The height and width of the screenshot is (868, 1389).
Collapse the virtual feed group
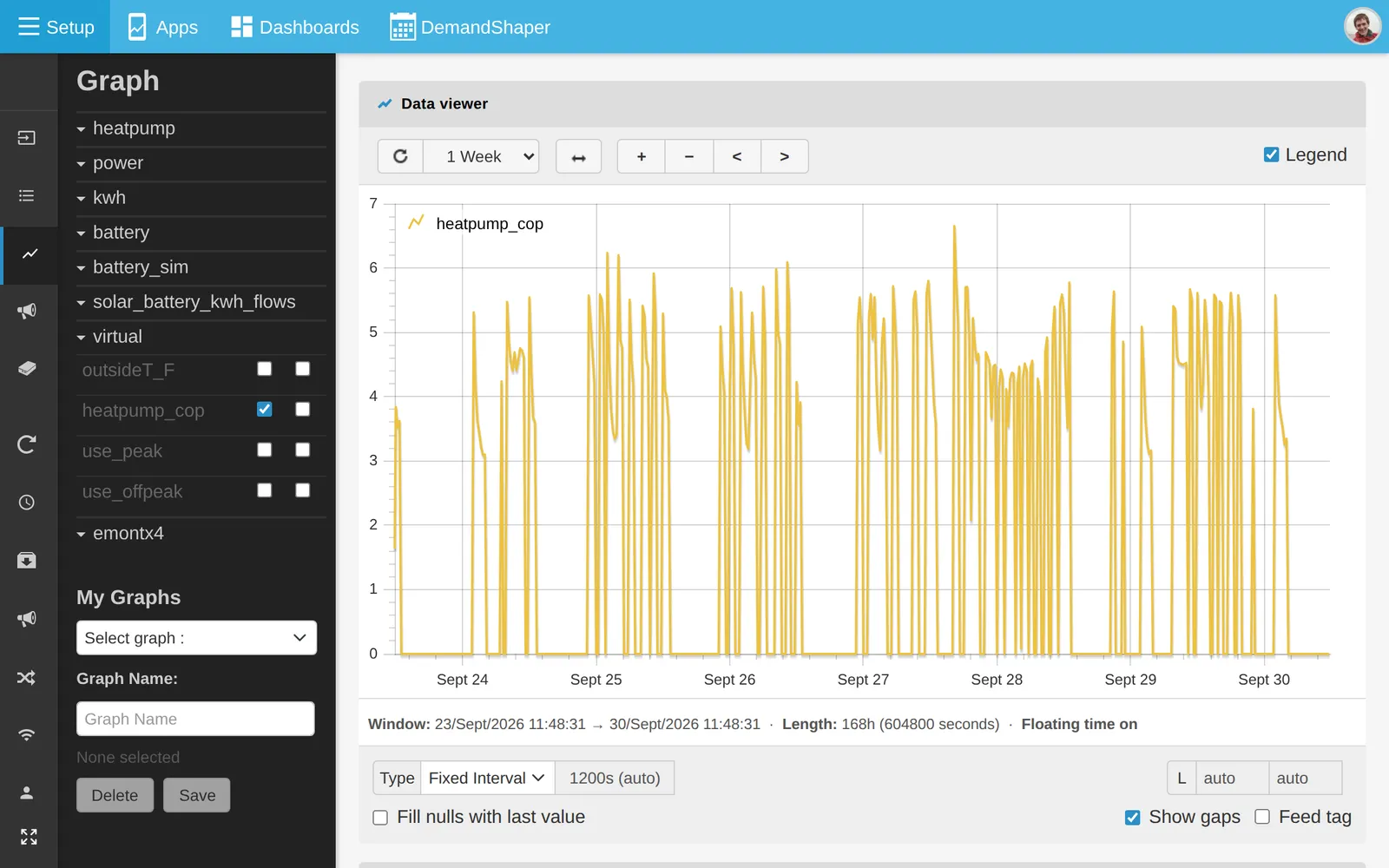click(201, 337)
